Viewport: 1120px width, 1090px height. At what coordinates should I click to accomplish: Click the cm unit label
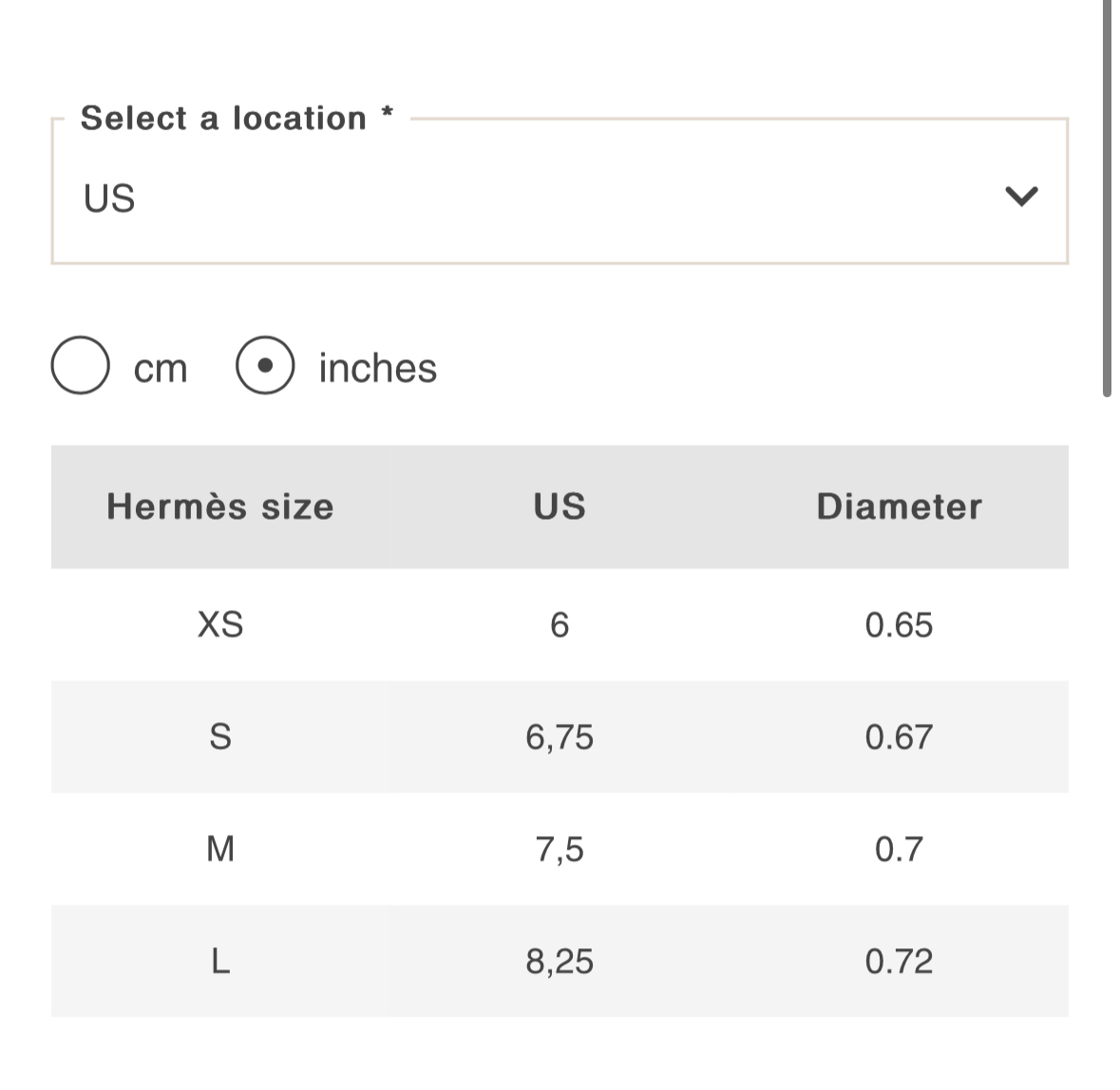tap(160, 369)
